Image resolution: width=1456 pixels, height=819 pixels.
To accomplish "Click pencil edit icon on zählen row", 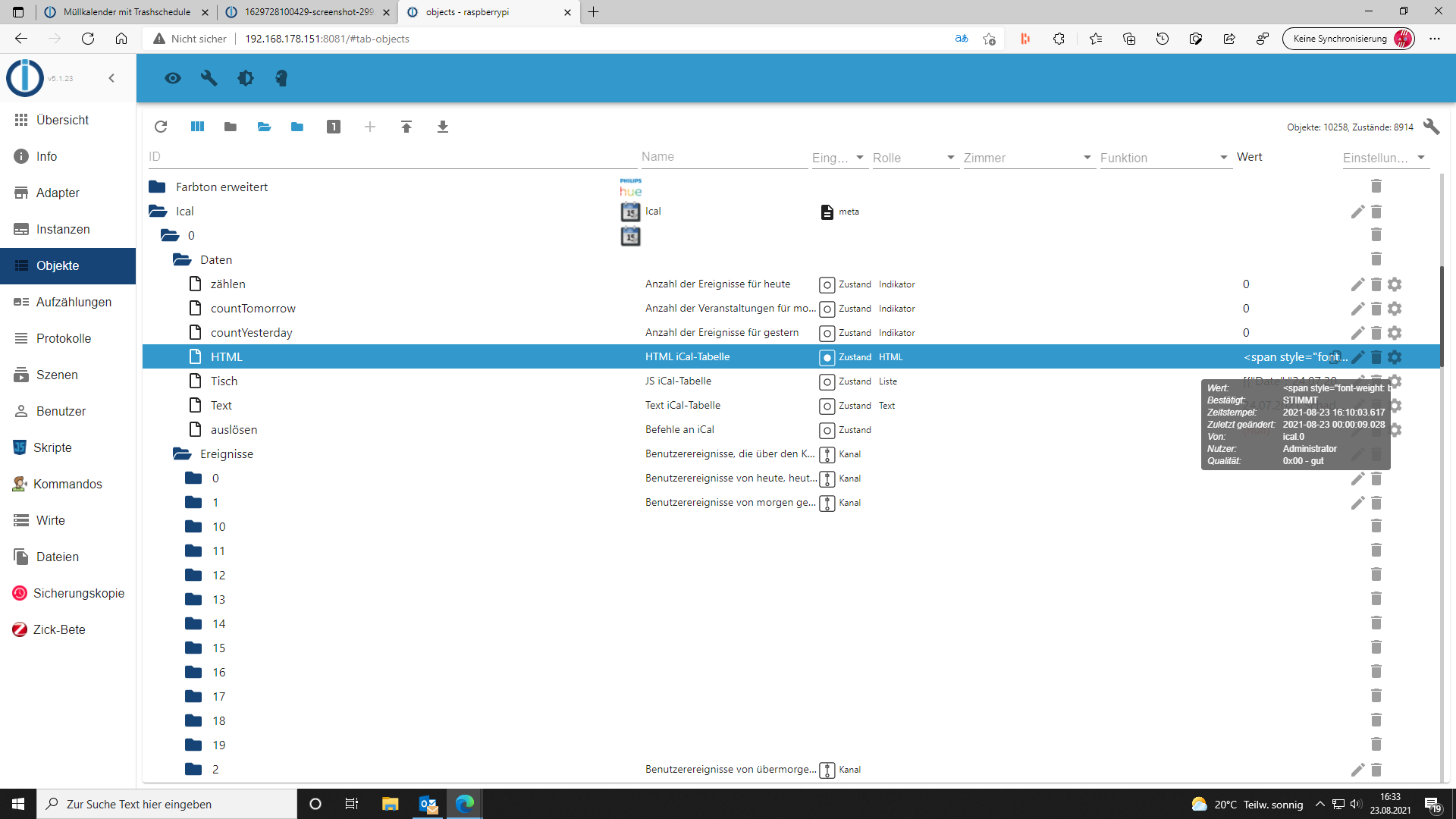I will [1357, 284].
